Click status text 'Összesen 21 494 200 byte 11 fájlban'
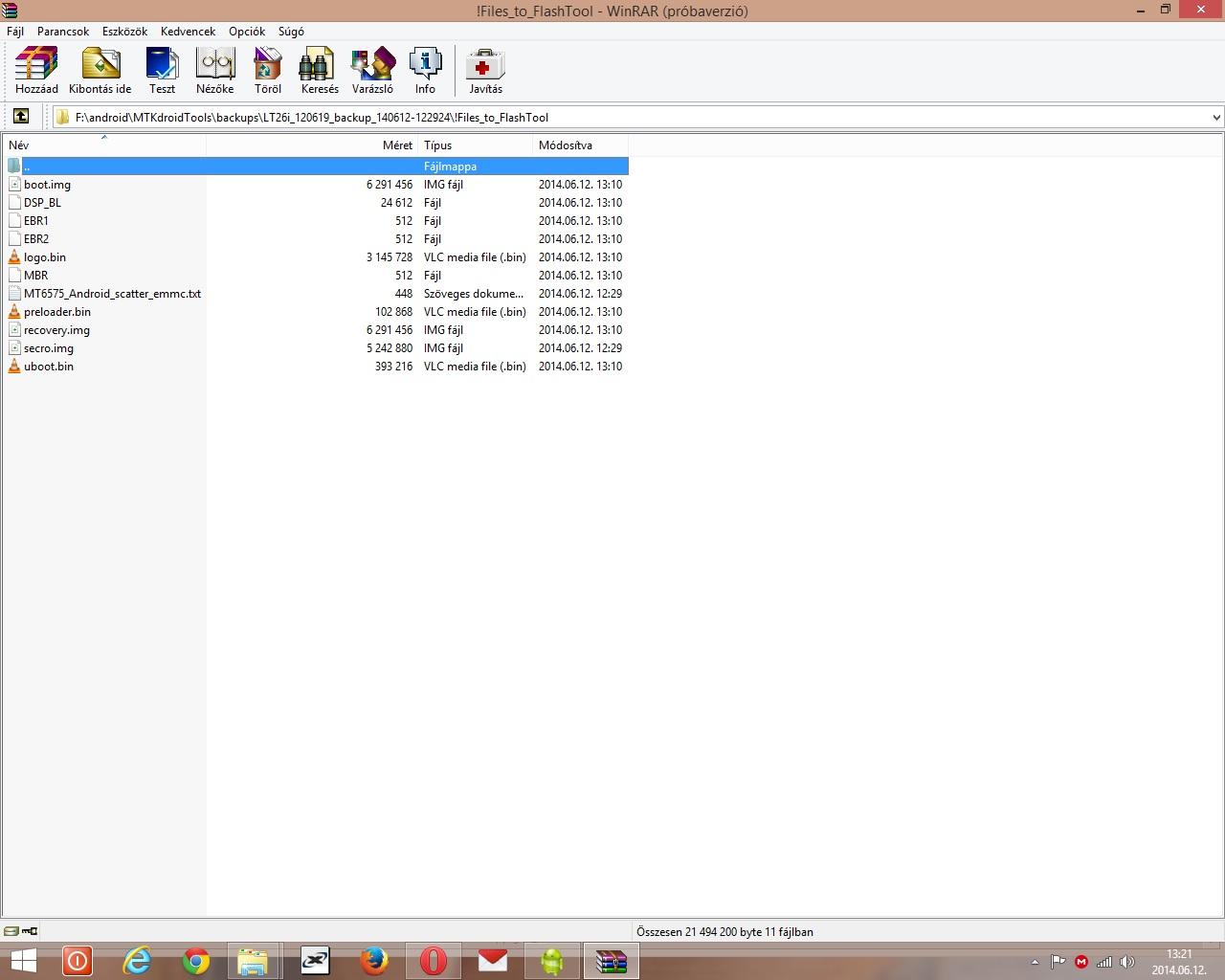1225x980 pixels. tap(724, 931)
